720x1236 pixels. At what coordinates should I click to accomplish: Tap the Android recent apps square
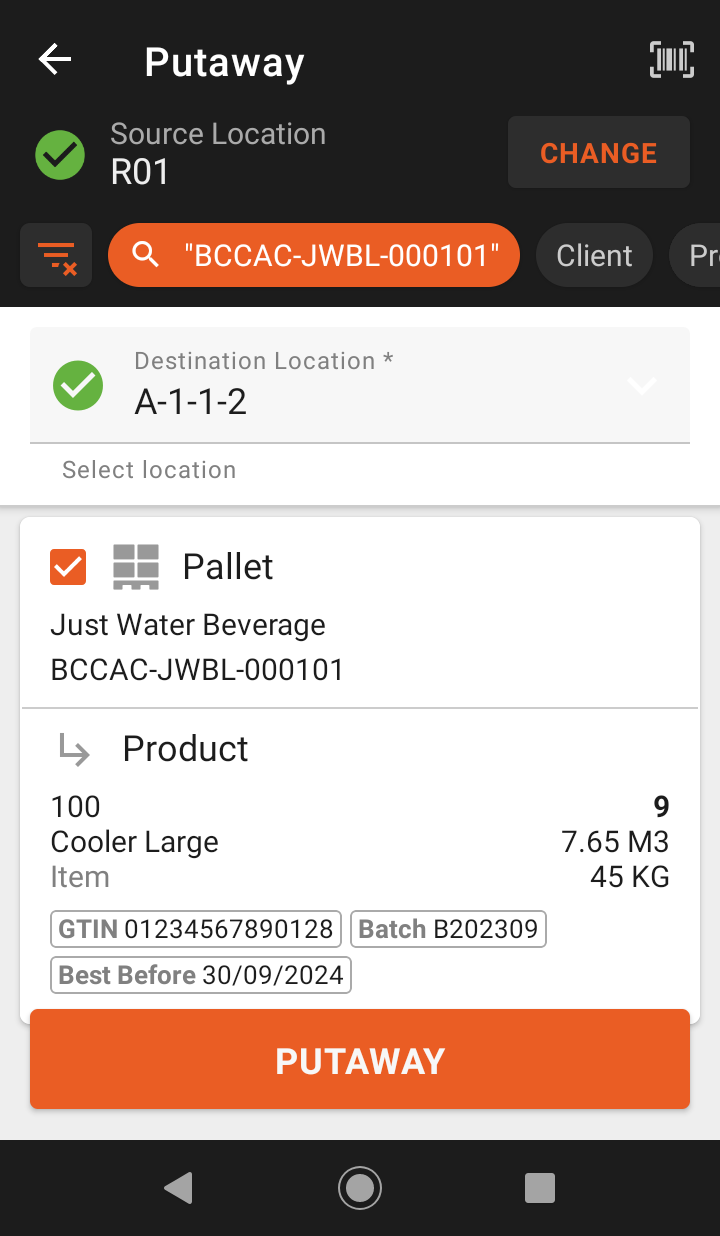pos(540,1187)
